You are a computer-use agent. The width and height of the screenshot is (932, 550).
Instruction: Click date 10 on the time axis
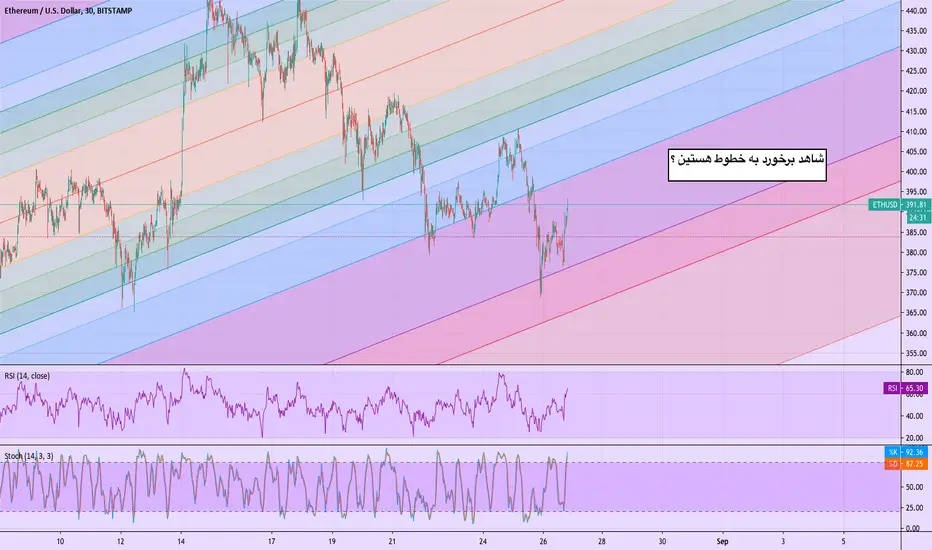coord(60,541)
